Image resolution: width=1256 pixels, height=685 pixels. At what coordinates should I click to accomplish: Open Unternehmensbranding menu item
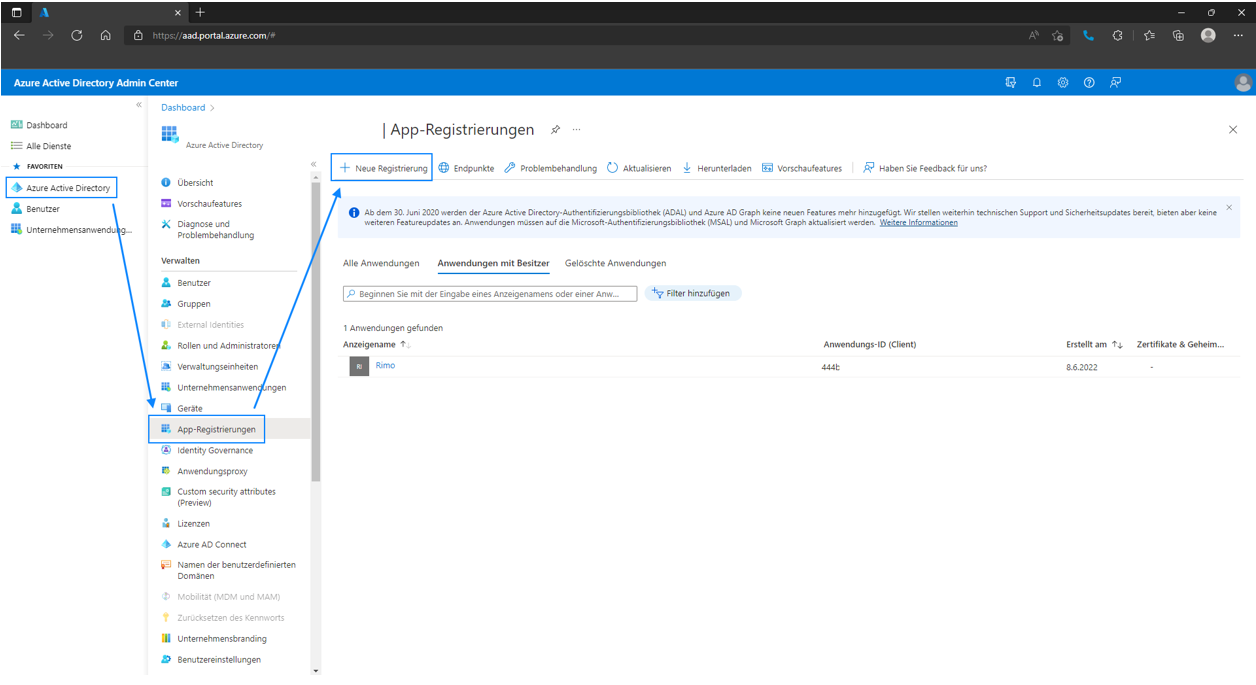[x=213, y=639]
